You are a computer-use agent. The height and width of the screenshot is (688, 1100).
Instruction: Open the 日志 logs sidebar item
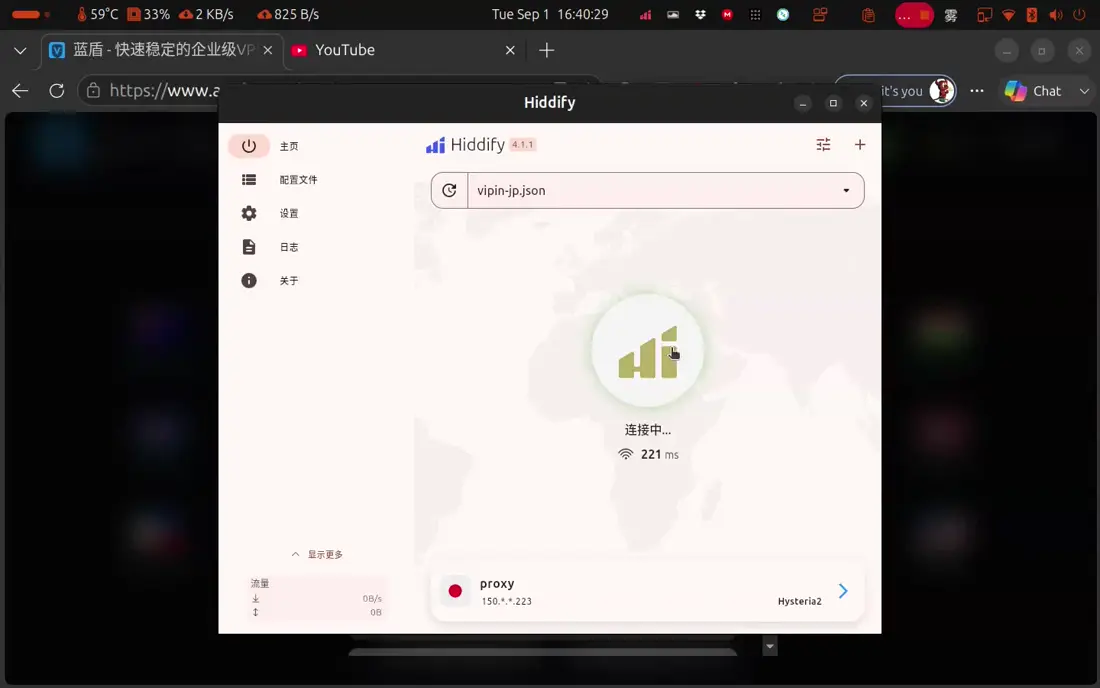click(x=270, y=247)
